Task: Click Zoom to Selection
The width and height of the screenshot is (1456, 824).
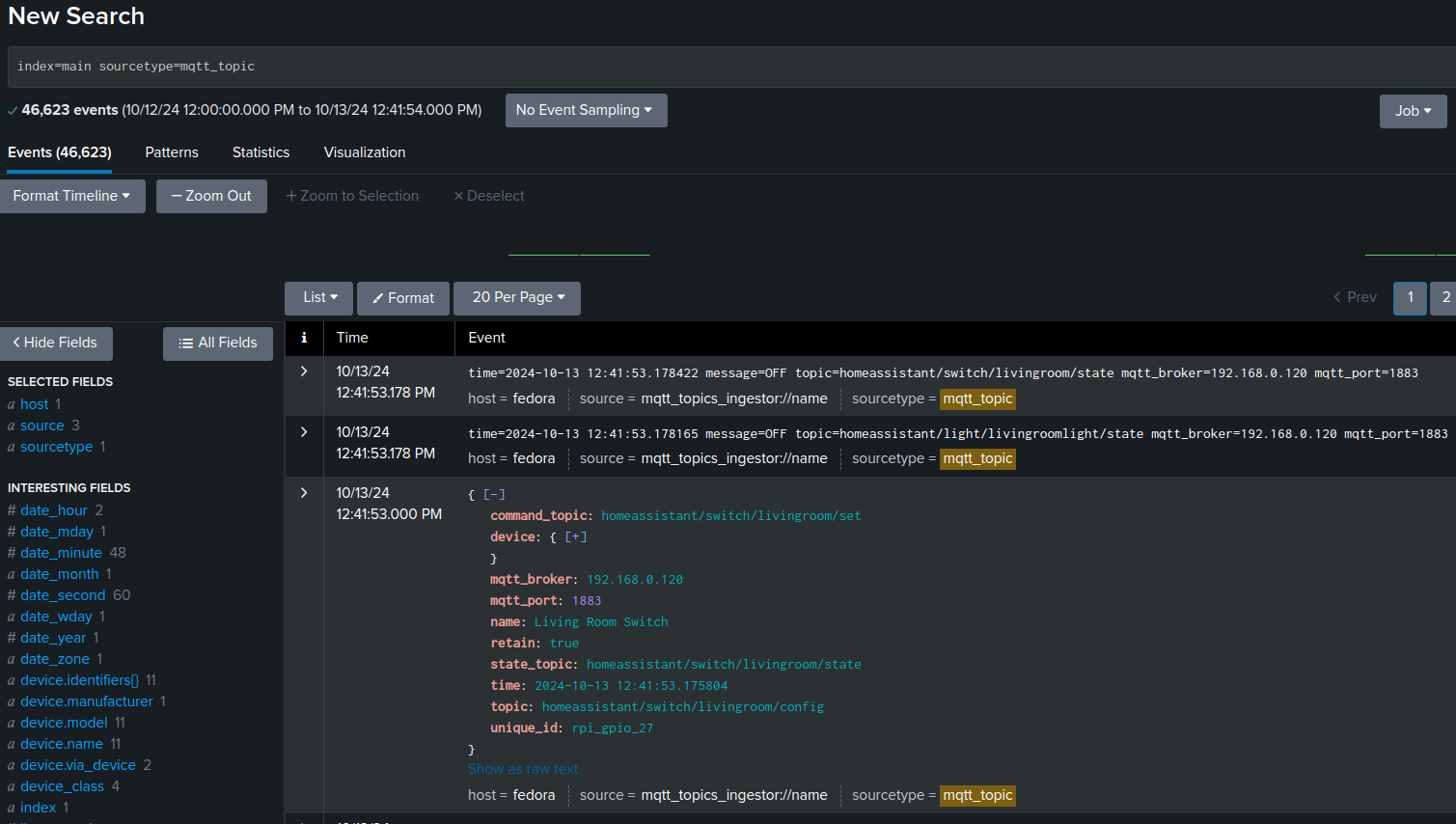Action: 352,196
